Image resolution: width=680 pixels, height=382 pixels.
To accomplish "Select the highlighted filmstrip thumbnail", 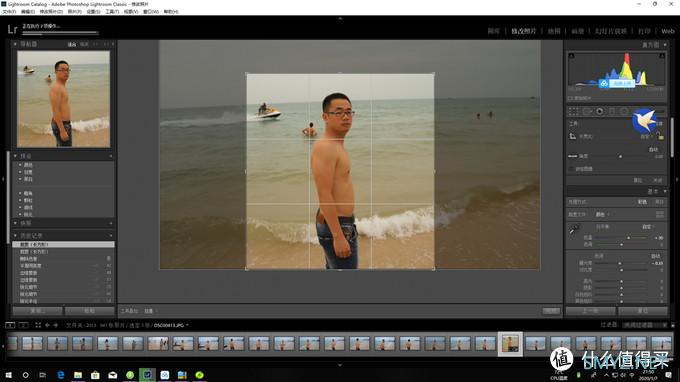I will (510, 344).
